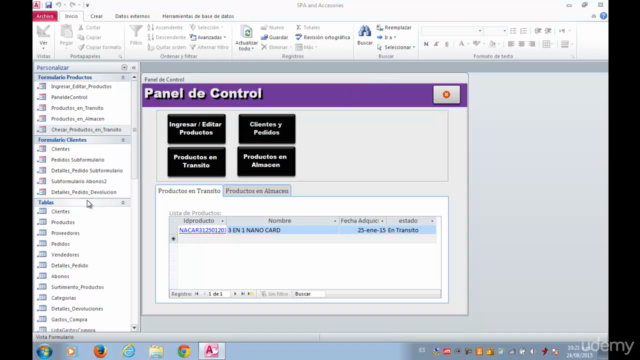Open the Seleccionar dropdown in Buscar group
This screenshot has width=640, height=360.
tap(396, 47)
